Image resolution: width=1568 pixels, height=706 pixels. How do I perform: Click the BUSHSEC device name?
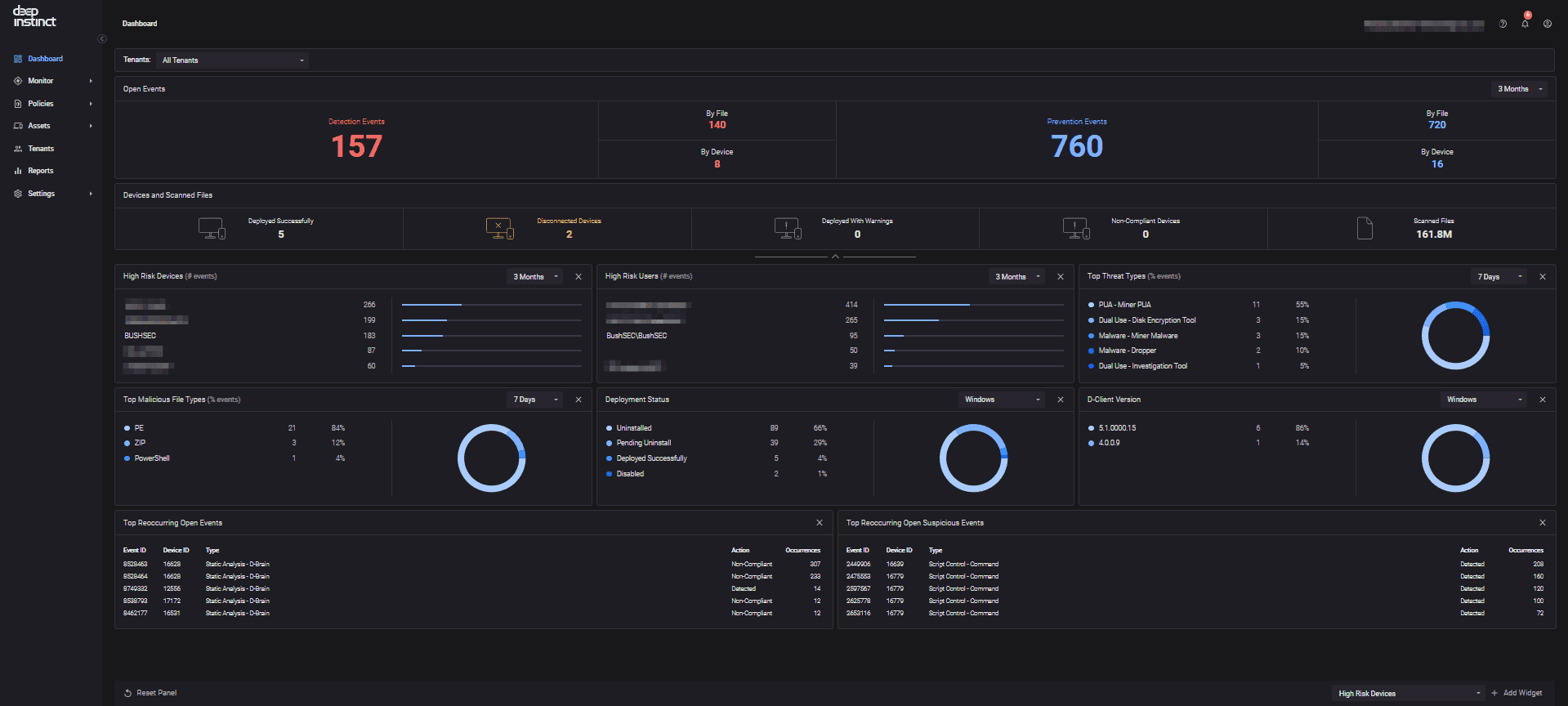coord(140,336)
